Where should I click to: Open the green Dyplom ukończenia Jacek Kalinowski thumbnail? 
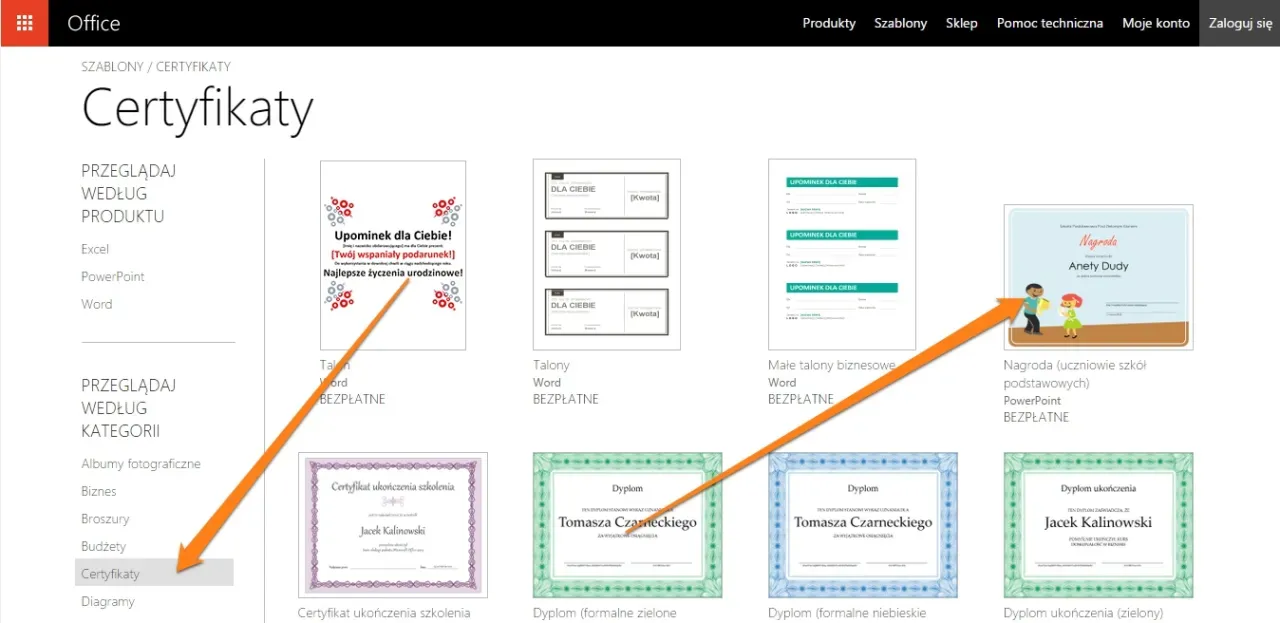point(1098,525)
